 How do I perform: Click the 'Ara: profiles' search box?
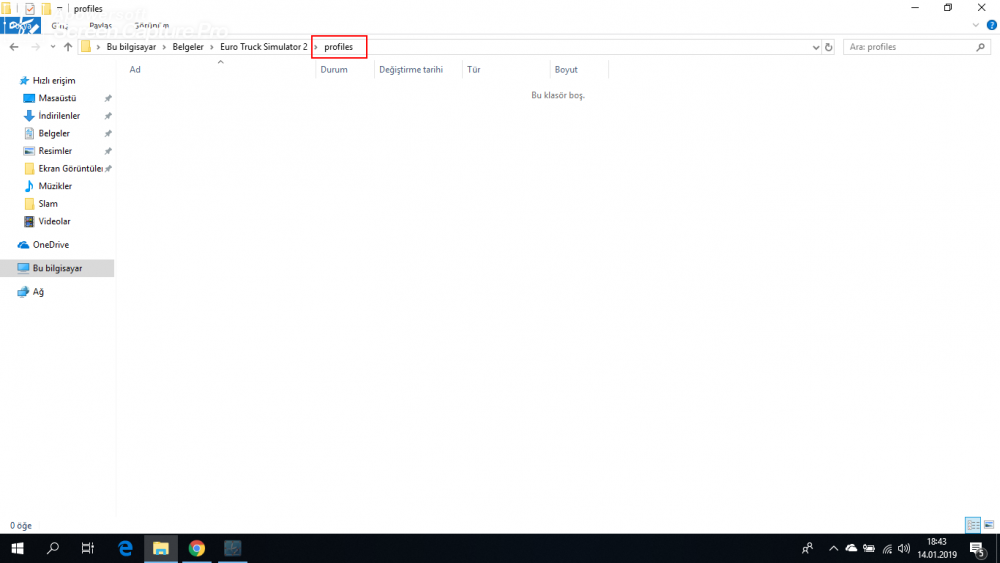pos(908,47)
